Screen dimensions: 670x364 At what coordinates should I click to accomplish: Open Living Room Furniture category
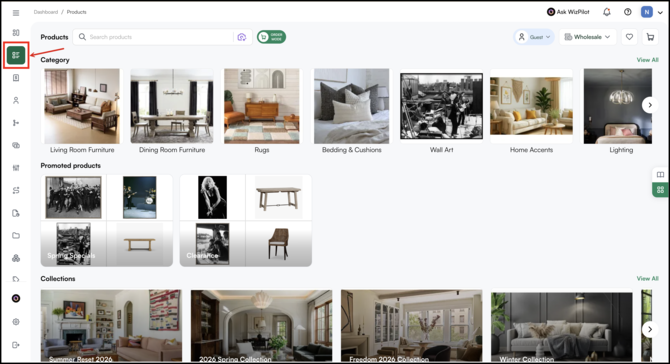(x=82, y=111)
